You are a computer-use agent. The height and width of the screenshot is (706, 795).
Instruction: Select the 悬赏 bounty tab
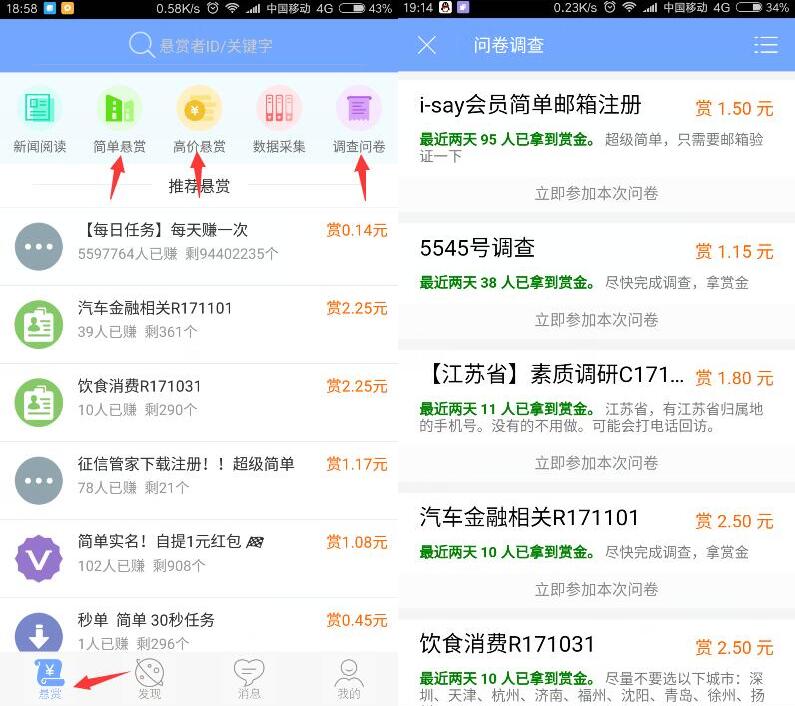click(49, 680)
